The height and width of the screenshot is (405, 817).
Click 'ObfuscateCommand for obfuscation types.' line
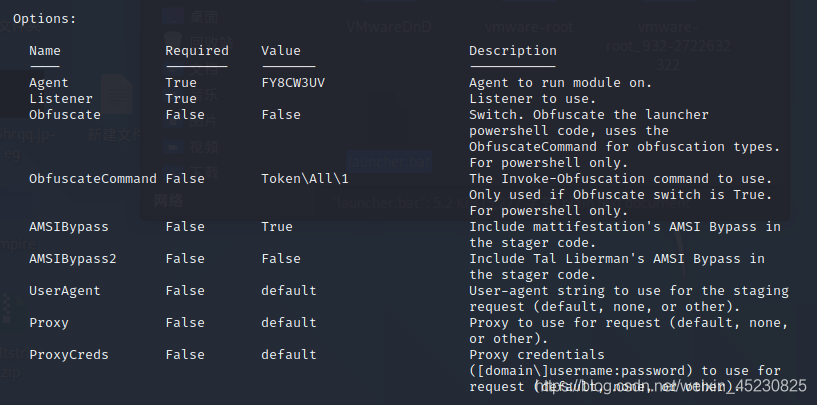625,147
